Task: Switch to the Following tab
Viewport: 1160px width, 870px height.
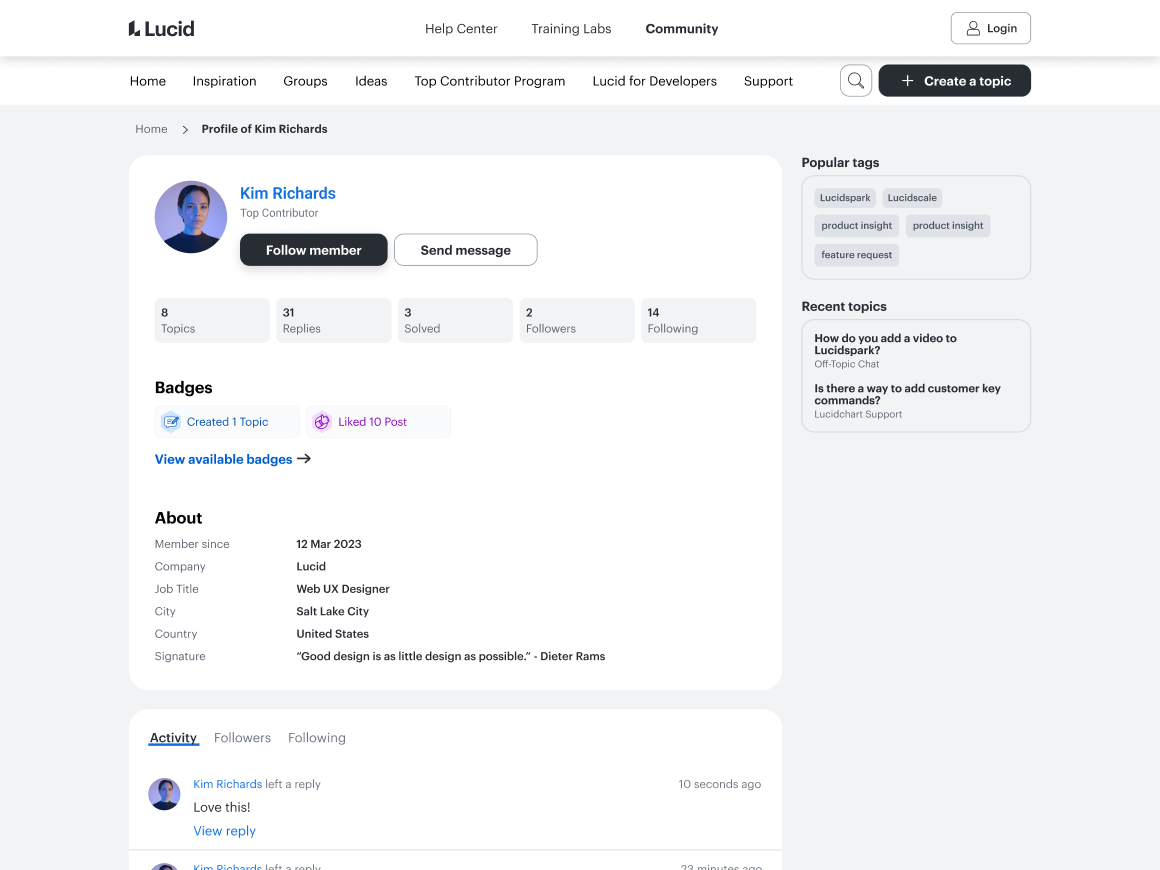Action: point(317,738)
